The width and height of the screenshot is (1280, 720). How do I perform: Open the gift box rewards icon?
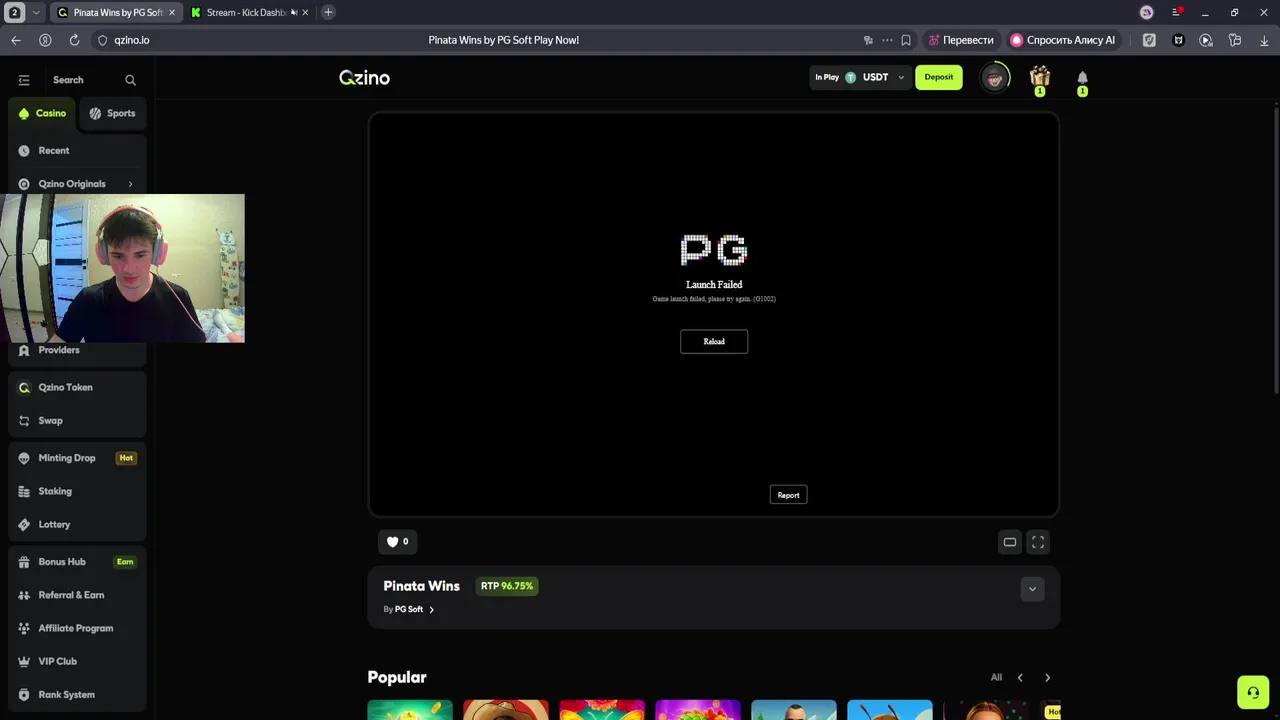[x=1040, y=77]
